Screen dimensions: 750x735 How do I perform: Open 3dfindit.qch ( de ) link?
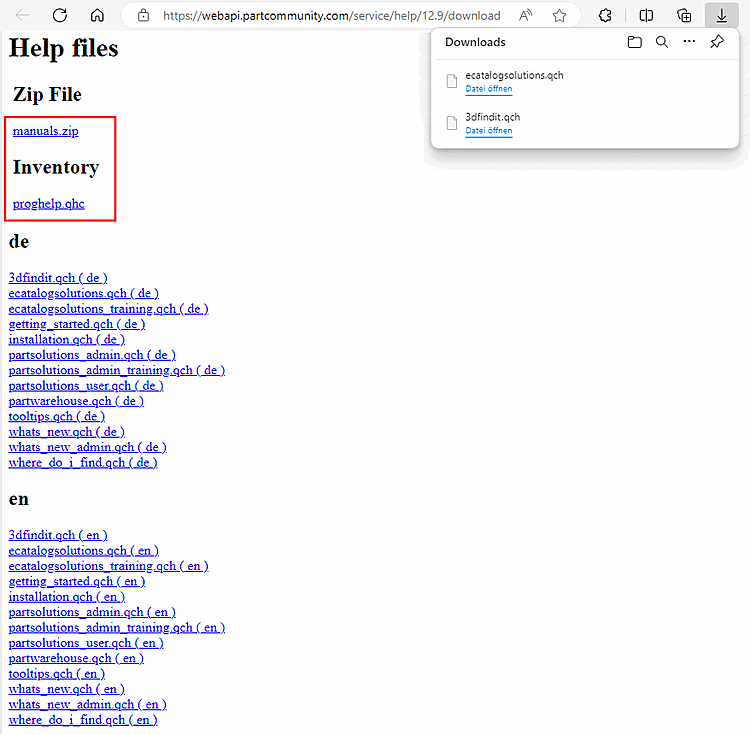click(58, 278)
